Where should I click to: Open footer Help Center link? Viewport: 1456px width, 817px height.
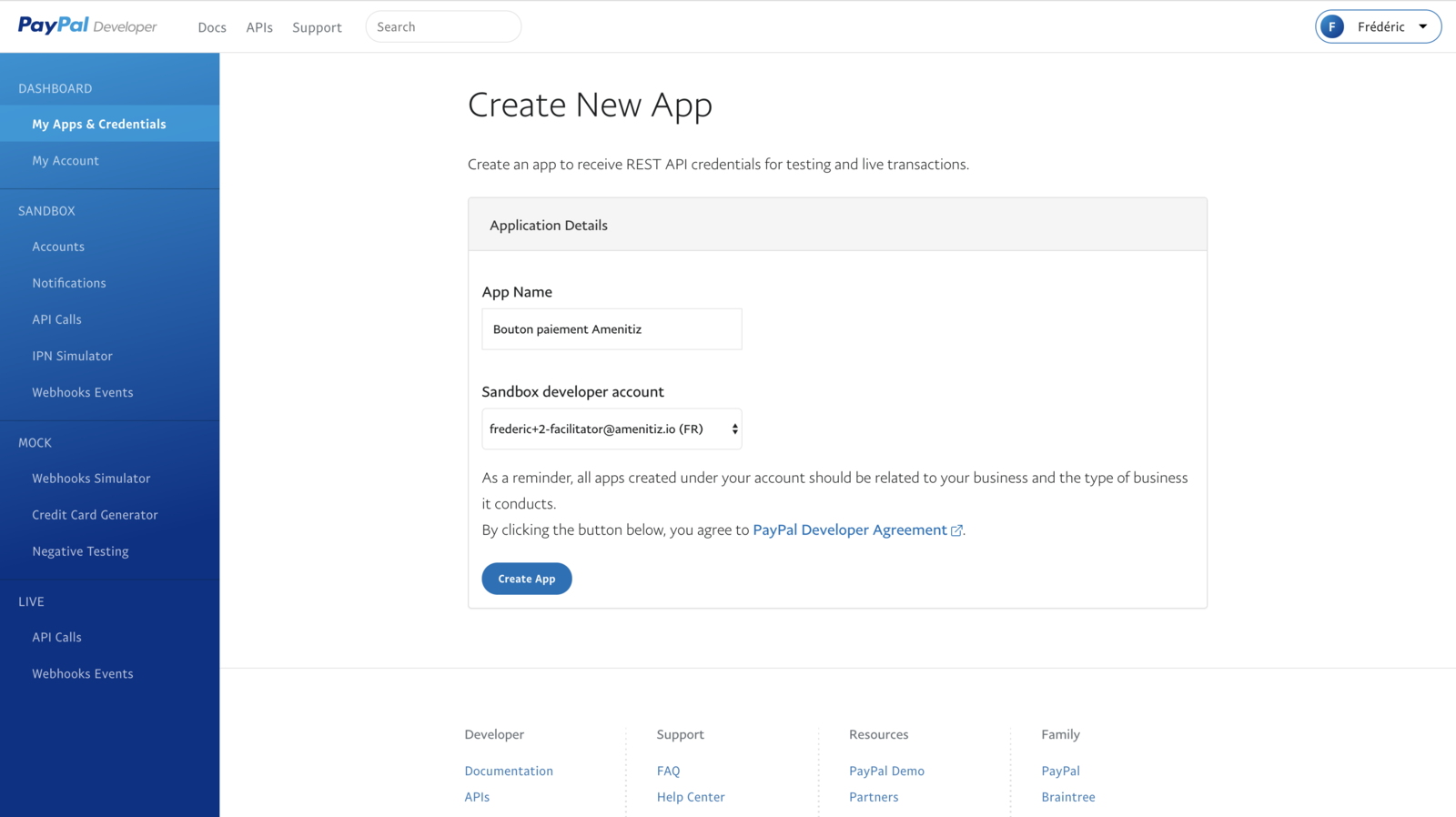[691, 797]
